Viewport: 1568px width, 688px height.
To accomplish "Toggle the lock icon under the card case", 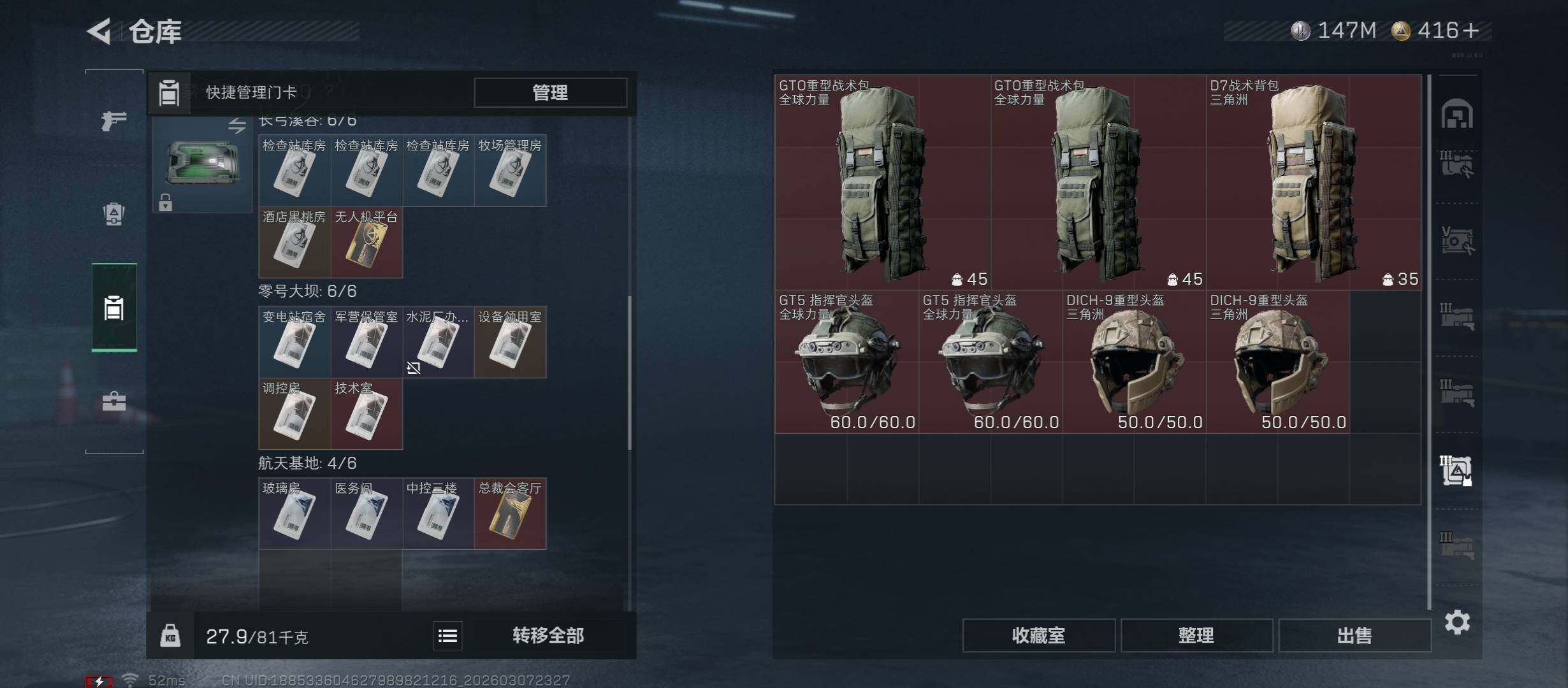I will tap(165, 202).
